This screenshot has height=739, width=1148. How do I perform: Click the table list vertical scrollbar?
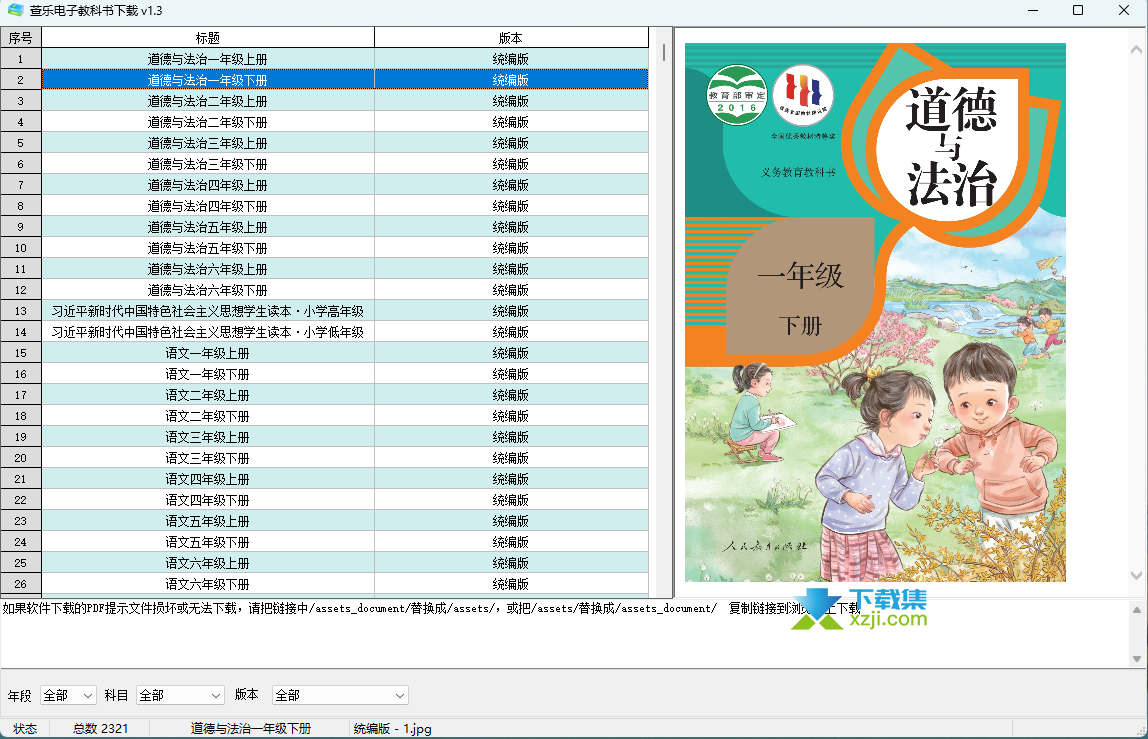[664, 313]
